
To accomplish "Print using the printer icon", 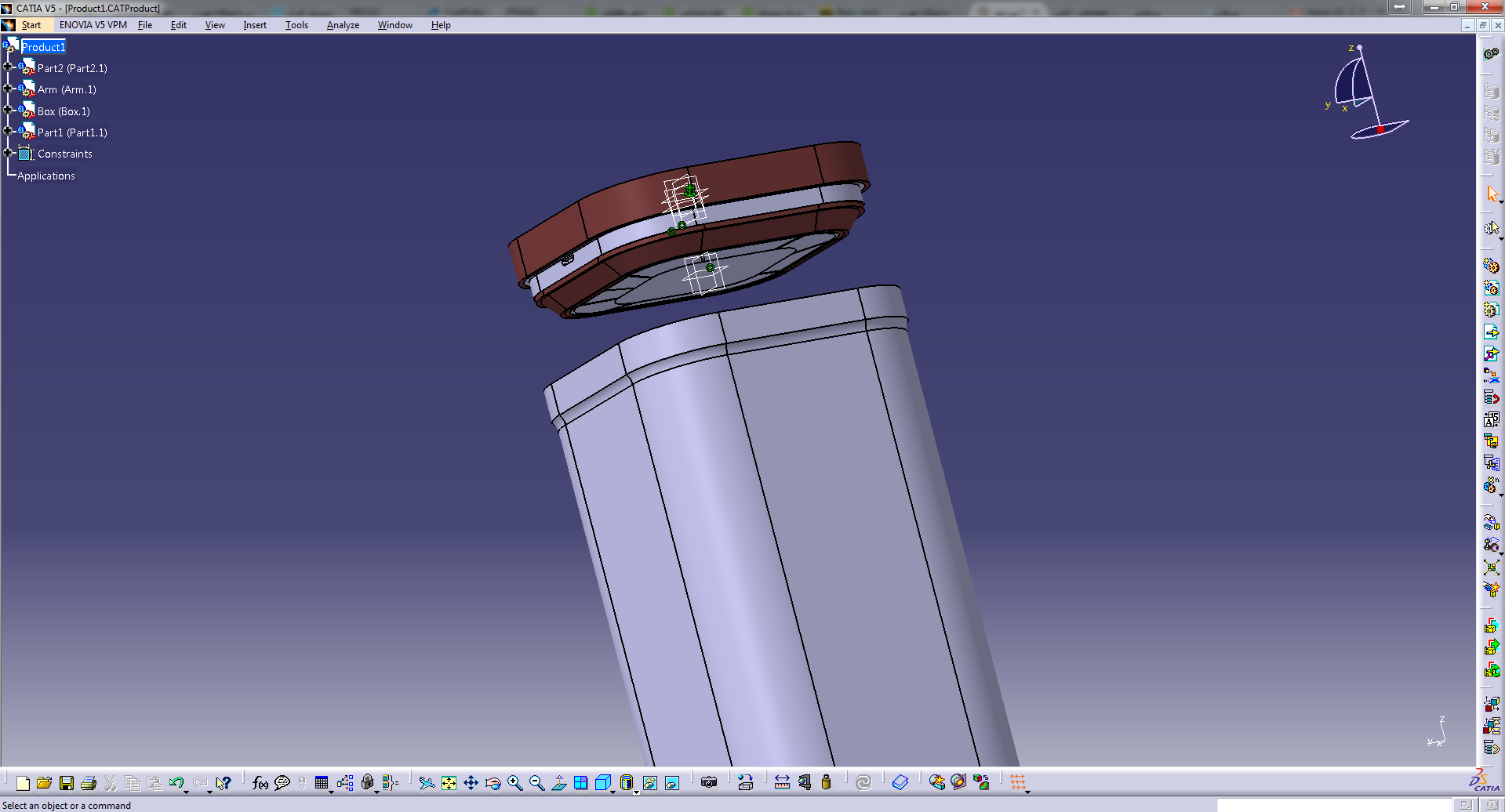I will coord(89,782).
